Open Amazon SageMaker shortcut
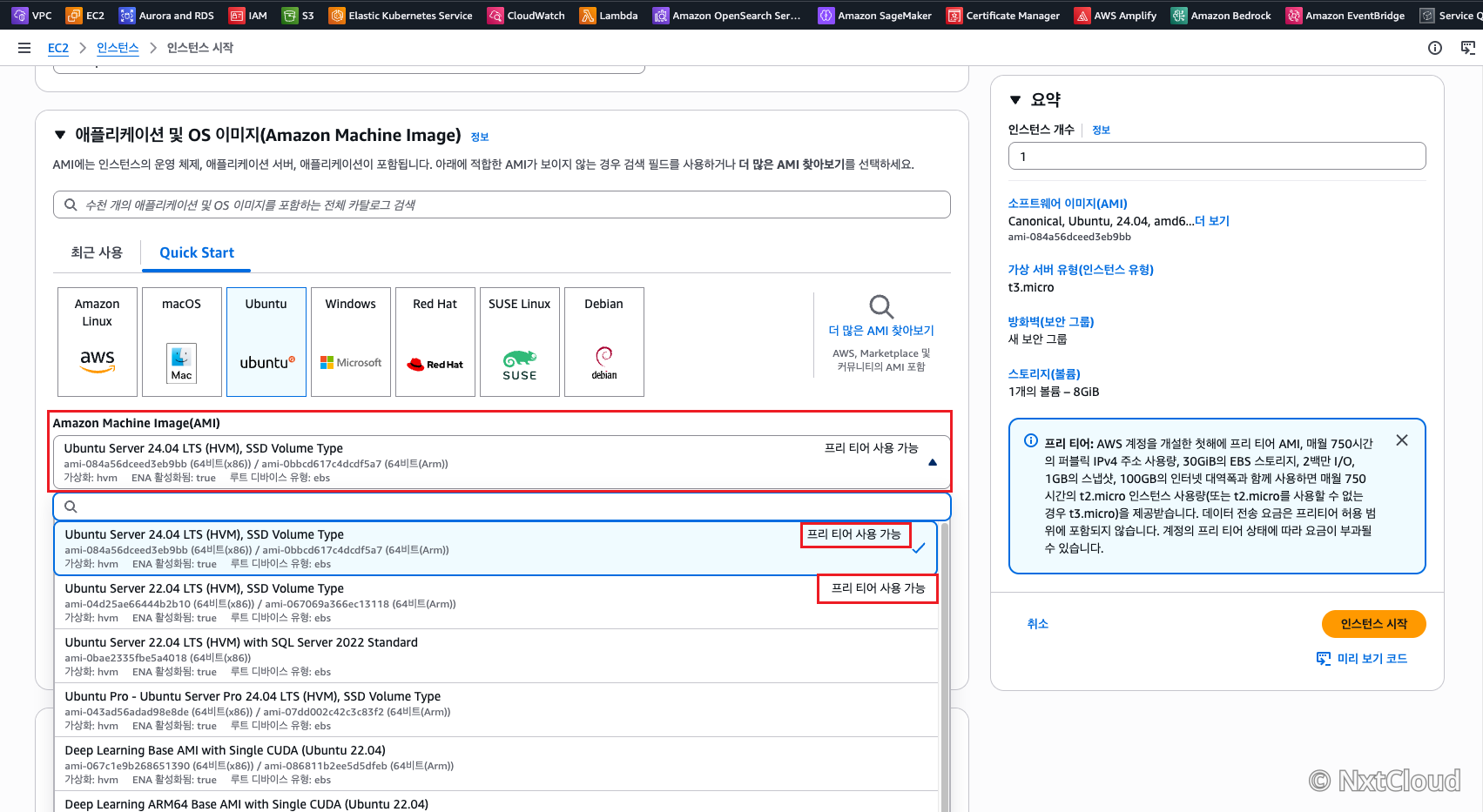Viewport: 1483px width, 812px height. click(x=875, y=15)
